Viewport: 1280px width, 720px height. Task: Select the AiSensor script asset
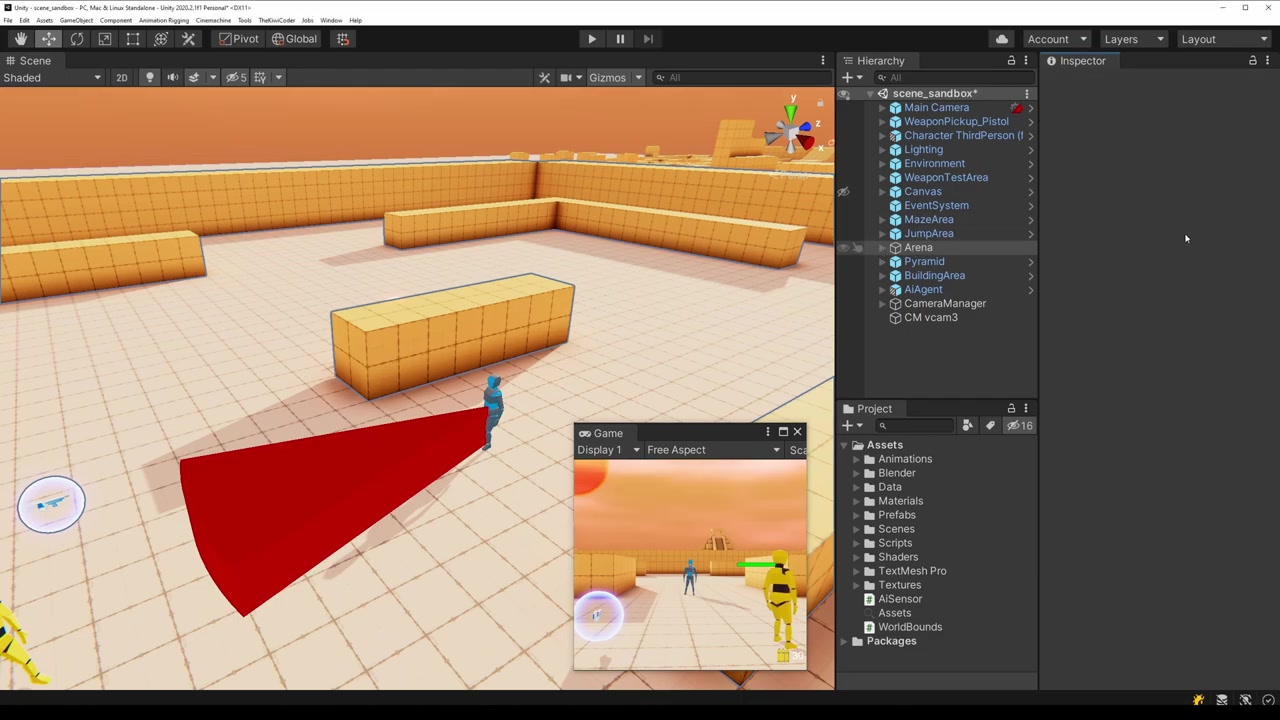[899, 599]
